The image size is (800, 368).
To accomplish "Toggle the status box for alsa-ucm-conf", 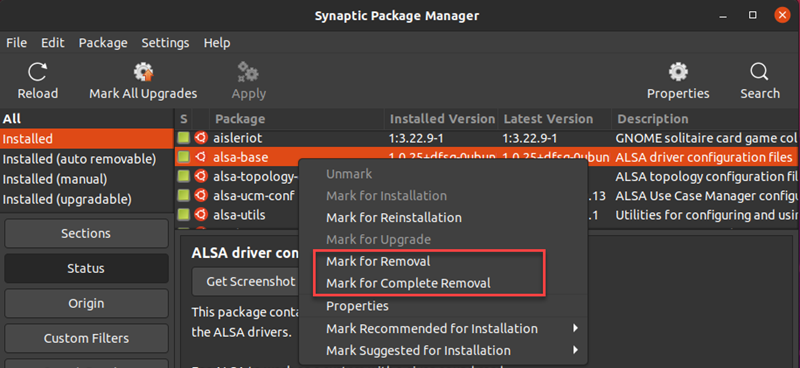I will tap(184, 195).
